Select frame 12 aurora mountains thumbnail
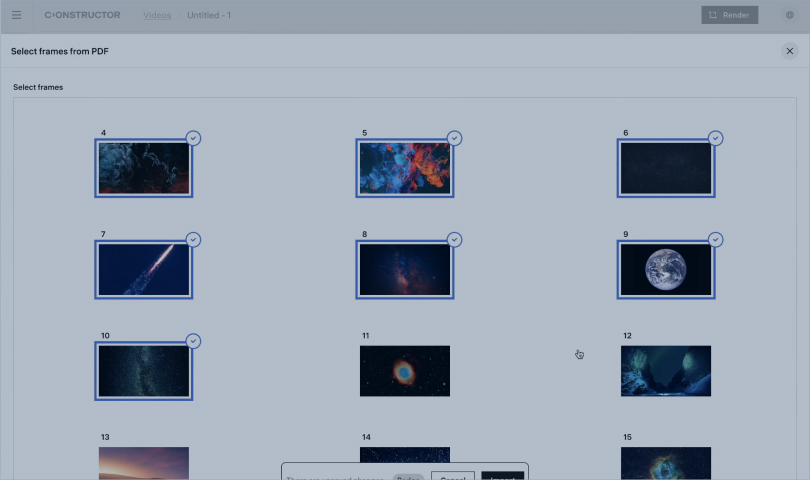This screenshot has width=810, height=480. (x=666, y=371)
